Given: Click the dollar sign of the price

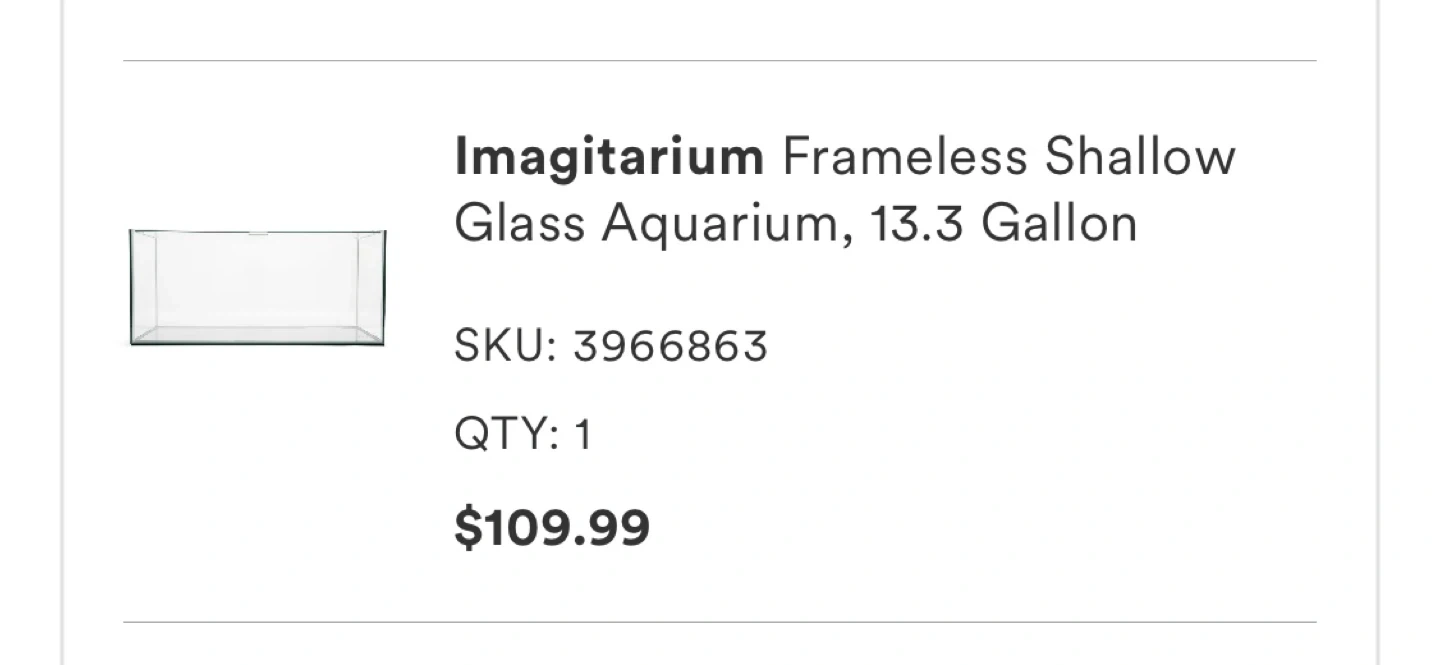Looking at the screenshot, I should [x=466, y=527].
